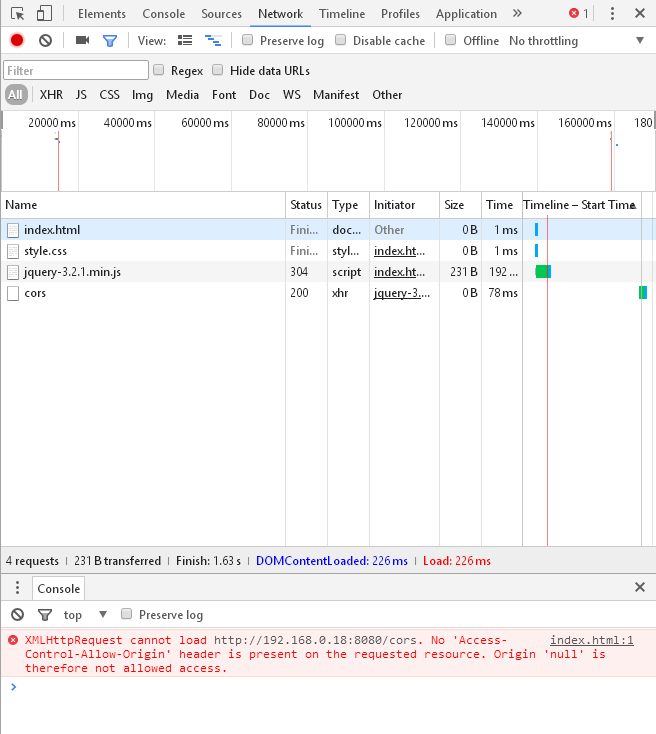Image resolution: width=656 pixels, height=734 pixels.
Task: Click the console prompt input line
Action: coord(328,687)
